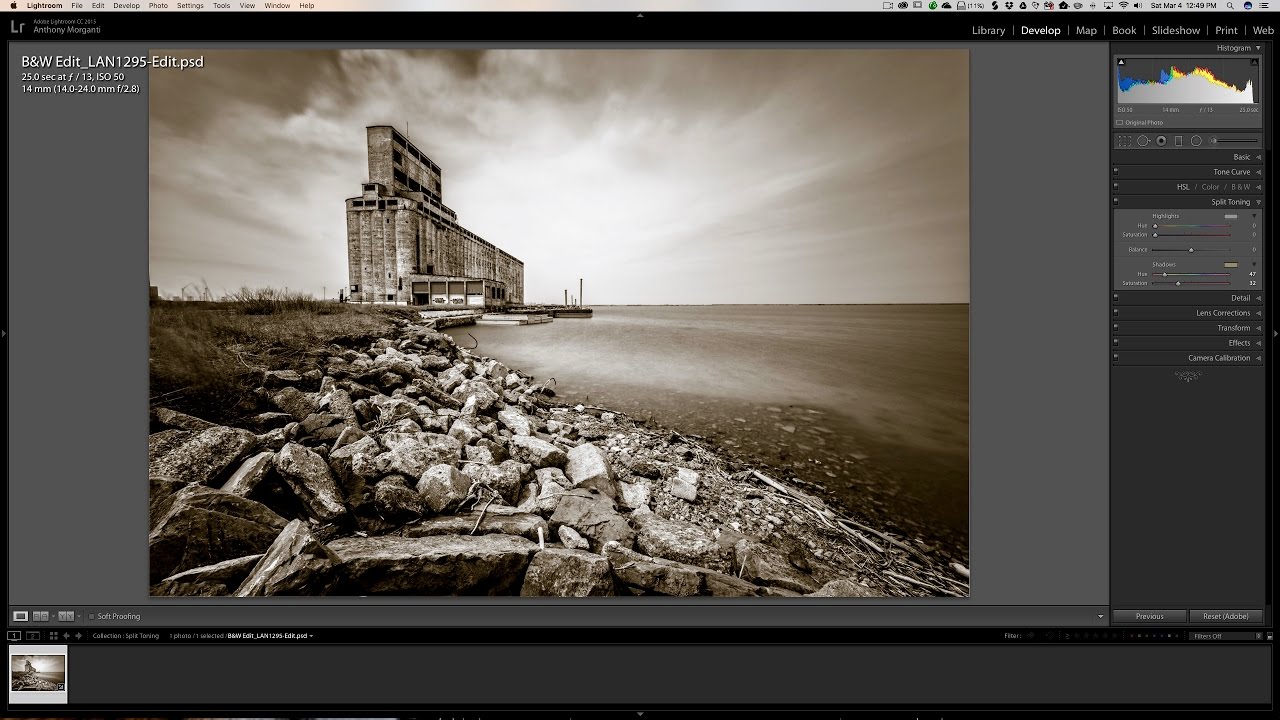
Task: Toggle Tone Curve panel on/off switch
Action: click(1116, 172)
